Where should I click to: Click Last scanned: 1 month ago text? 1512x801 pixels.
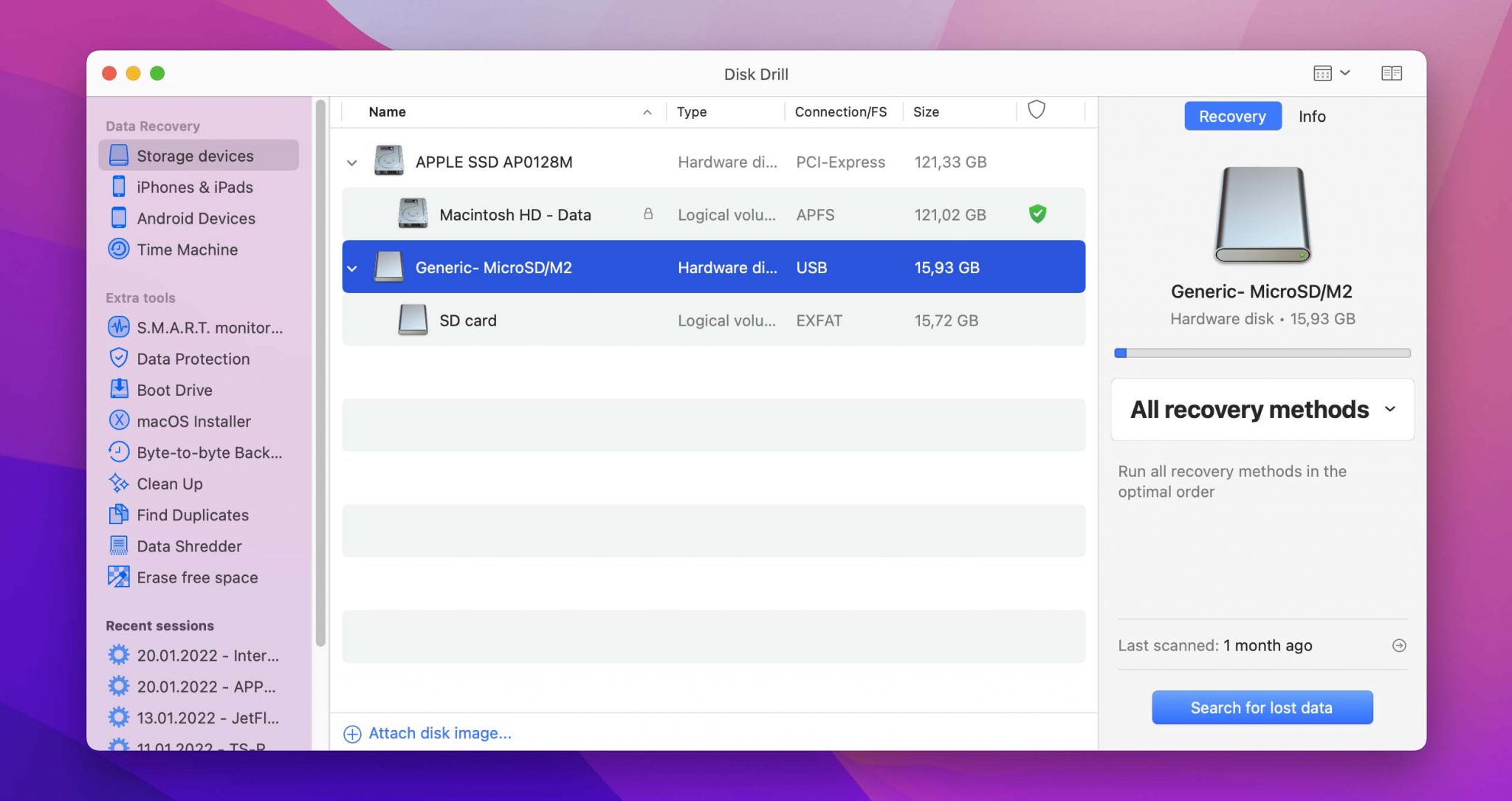1215,645
